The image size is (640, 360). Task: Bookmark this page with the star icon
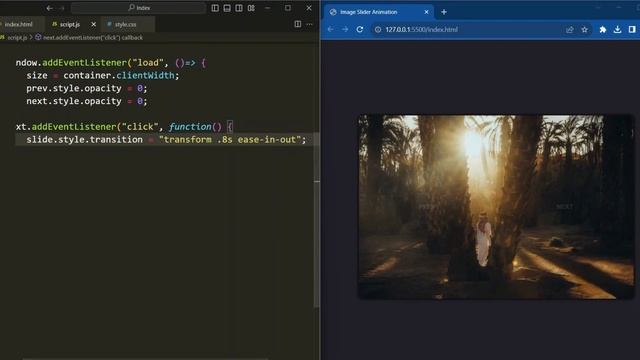584,29
